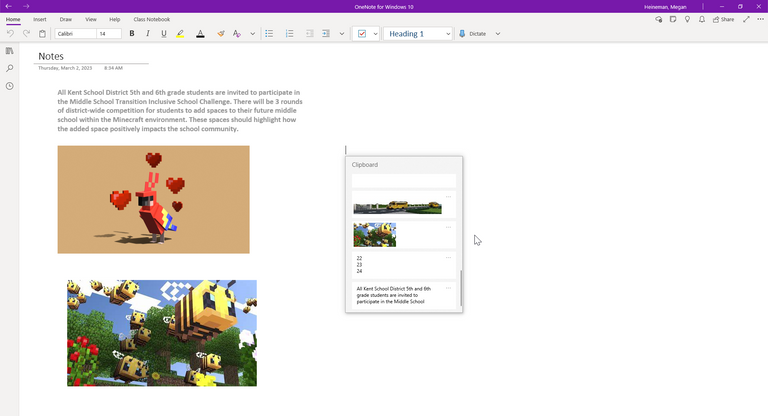This screenshot has height=416, width=768.
Task: Show recent notes clock icon
Action: coord(9,86)
